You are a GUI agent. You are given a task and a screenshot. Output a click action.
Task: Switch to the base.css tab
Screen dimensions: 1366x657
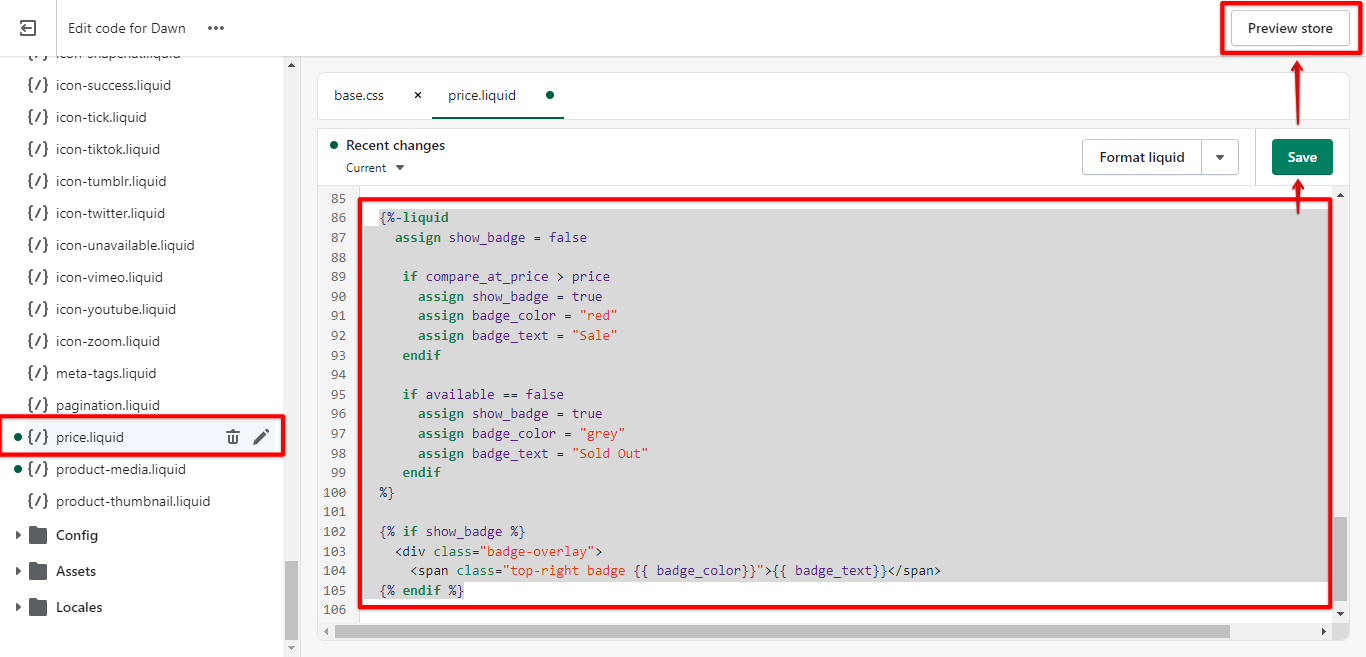coord(359,96)
